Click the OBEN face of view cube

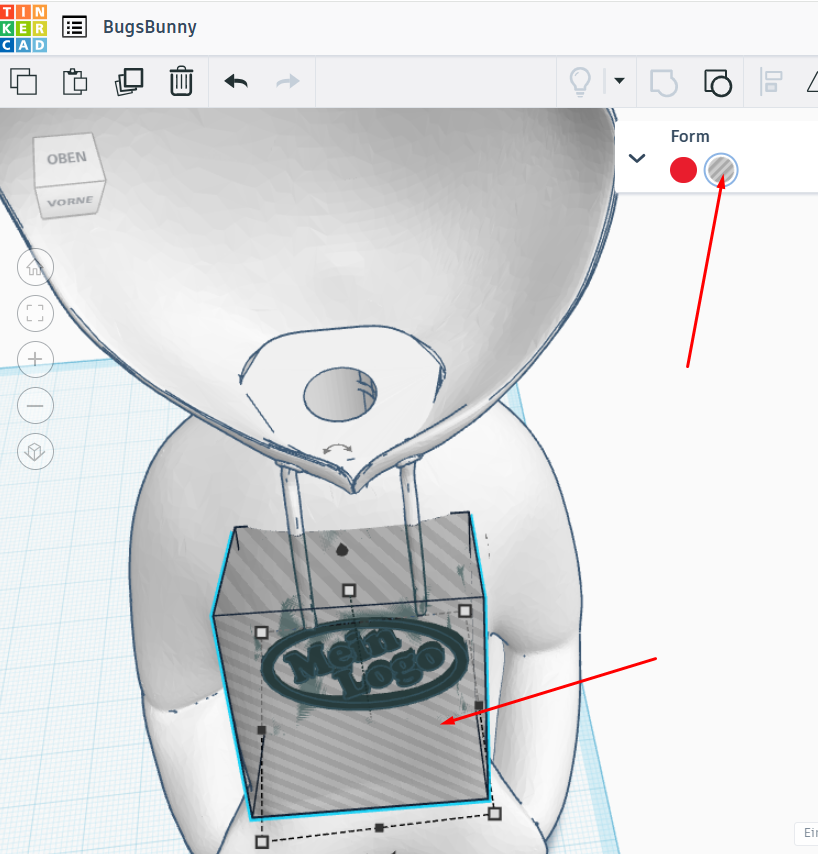pos(67,158)
